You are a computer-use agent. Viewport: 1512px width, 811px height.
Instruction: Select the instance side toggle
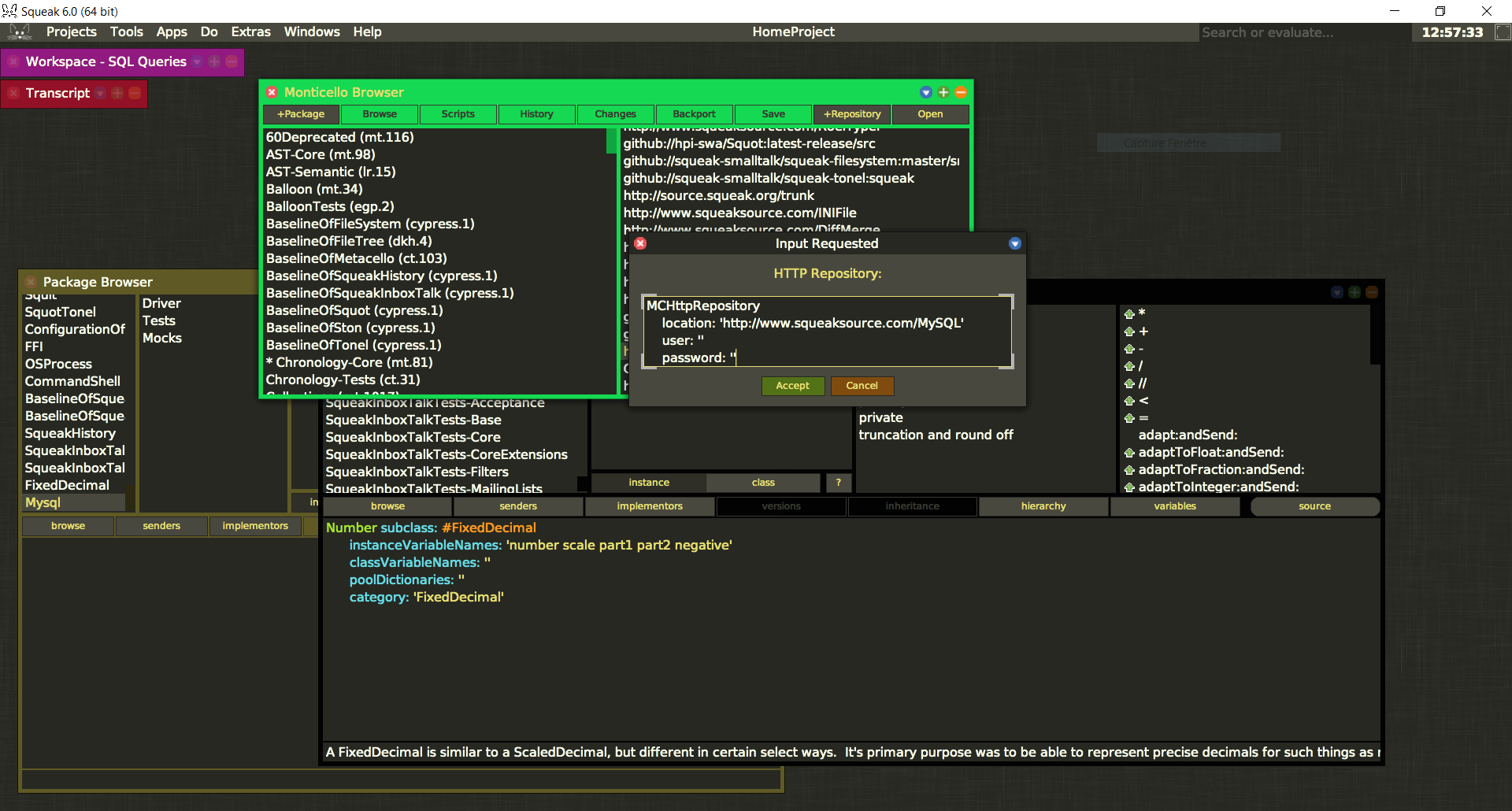649,483
